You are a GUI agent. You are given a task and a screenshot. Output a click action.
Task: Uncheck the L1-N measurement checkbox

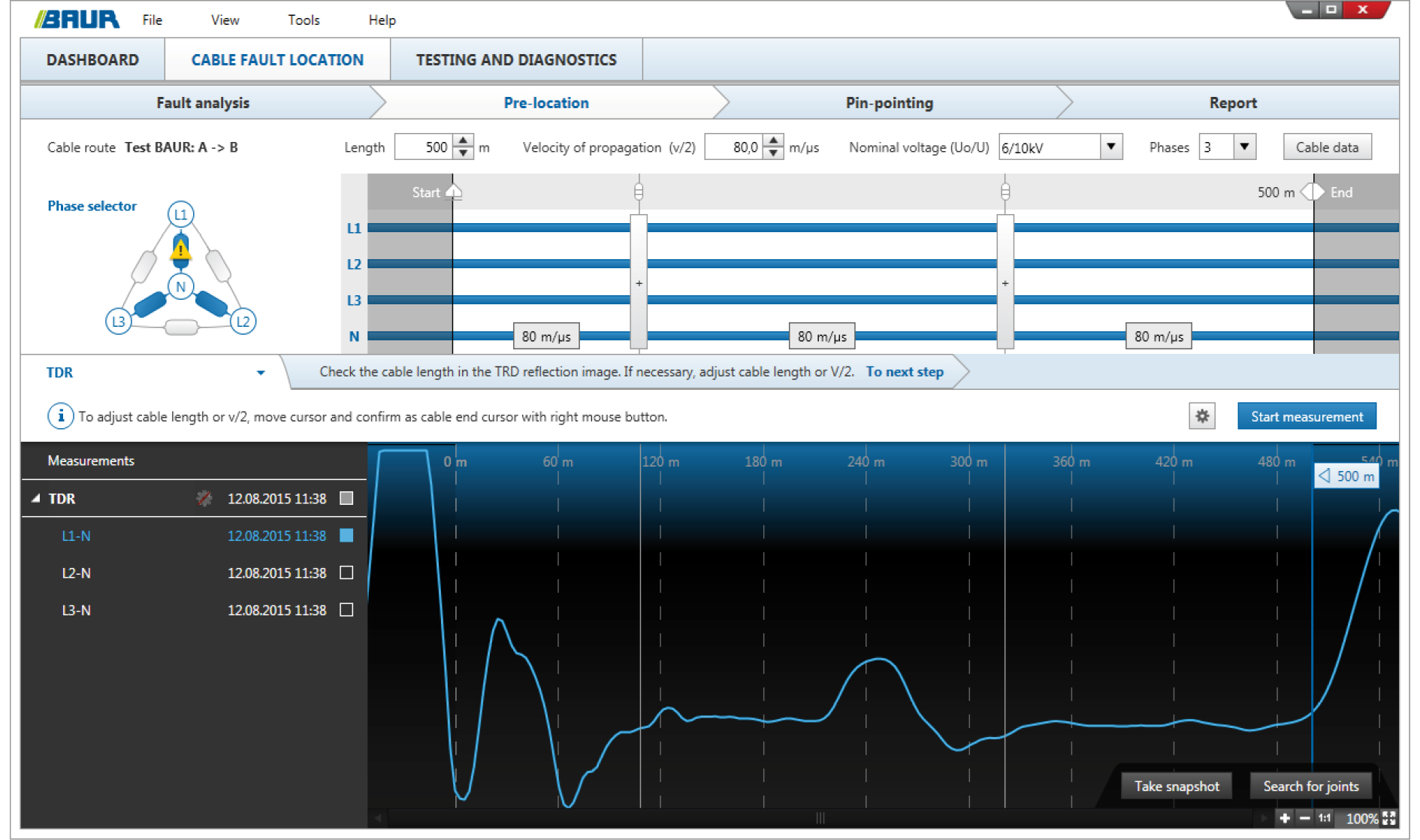click(x=346, y=535)
